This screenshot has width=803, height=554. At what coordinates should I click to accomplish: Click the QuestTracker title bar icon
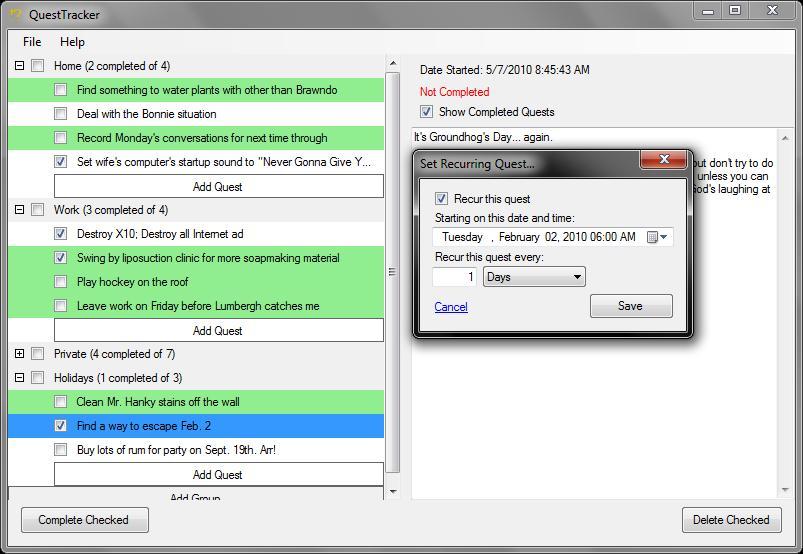[16, 14]
